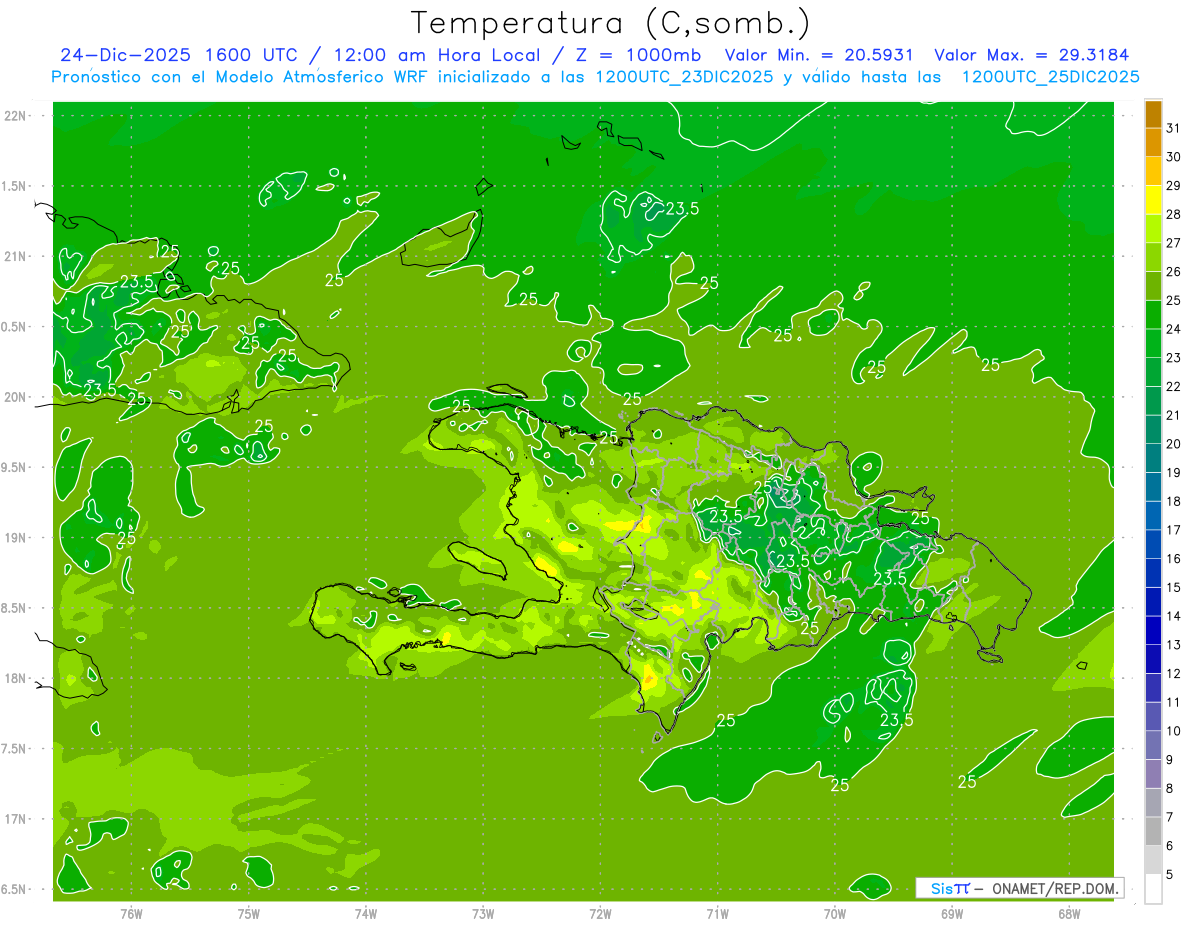
Task: Click the teal legend swatch between 19 and 20
Action: (x=1153, y=458)
